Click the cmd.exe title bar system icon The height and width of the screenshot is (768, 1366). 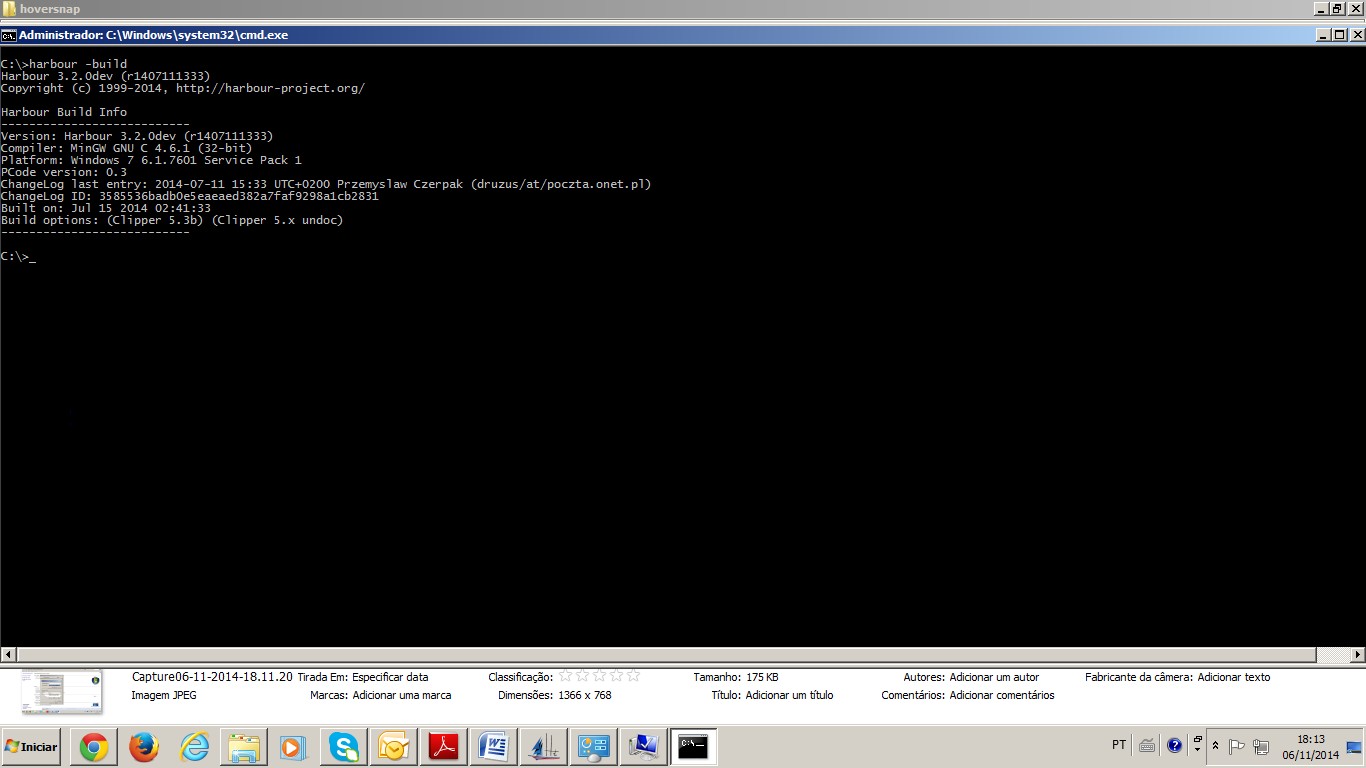click(8, 35)
